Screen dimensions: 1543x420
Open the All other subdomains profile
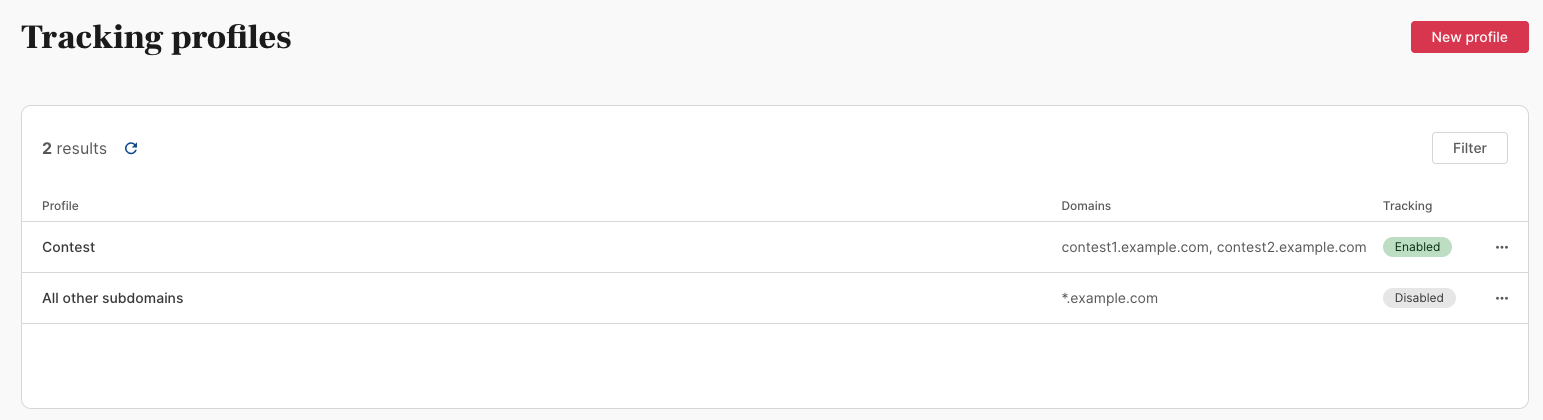(112, 298)
